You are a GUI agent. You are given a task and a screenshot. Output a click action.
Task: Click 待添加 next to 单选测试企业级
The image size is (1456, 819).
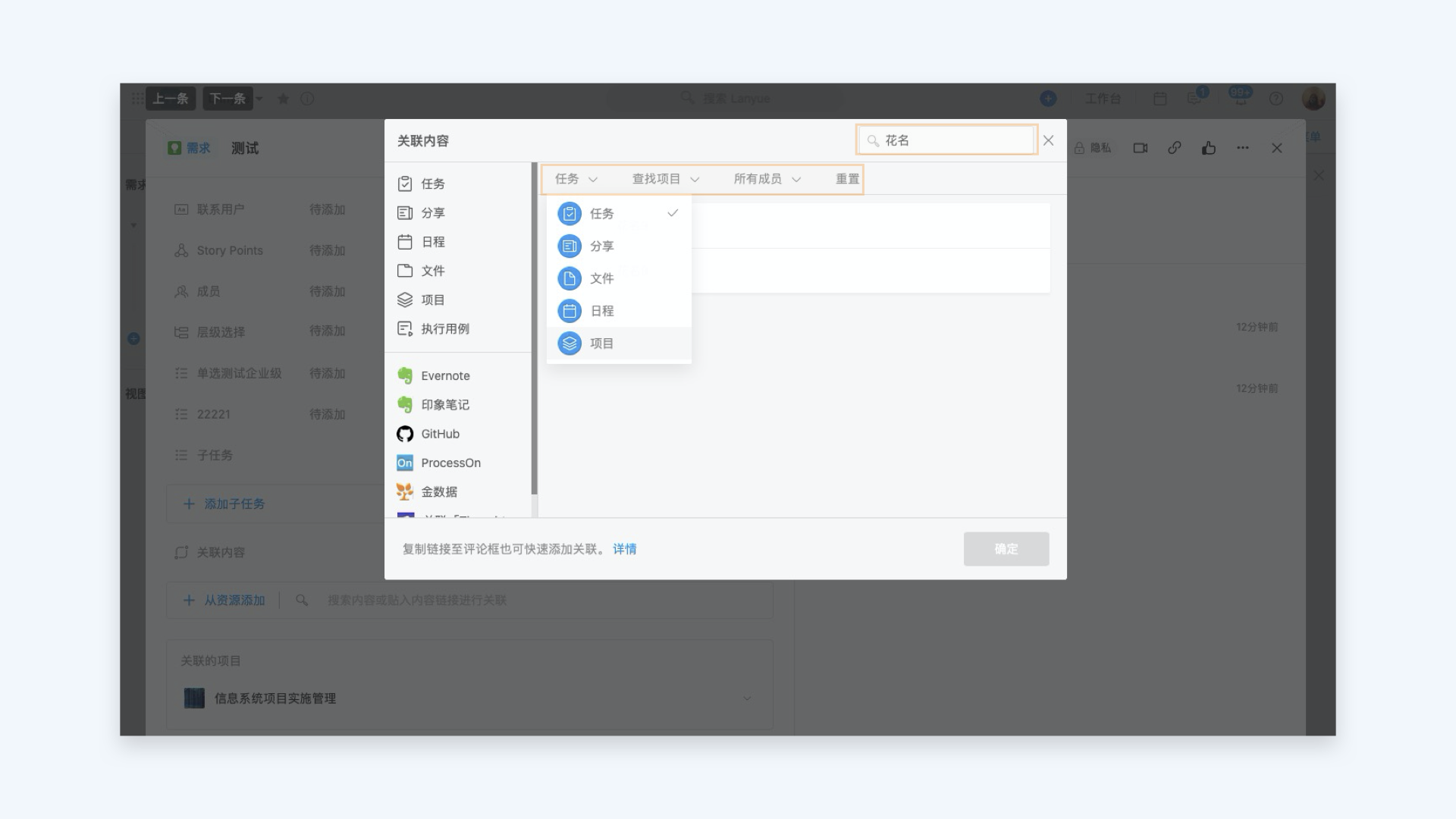(x=327, y=373)
